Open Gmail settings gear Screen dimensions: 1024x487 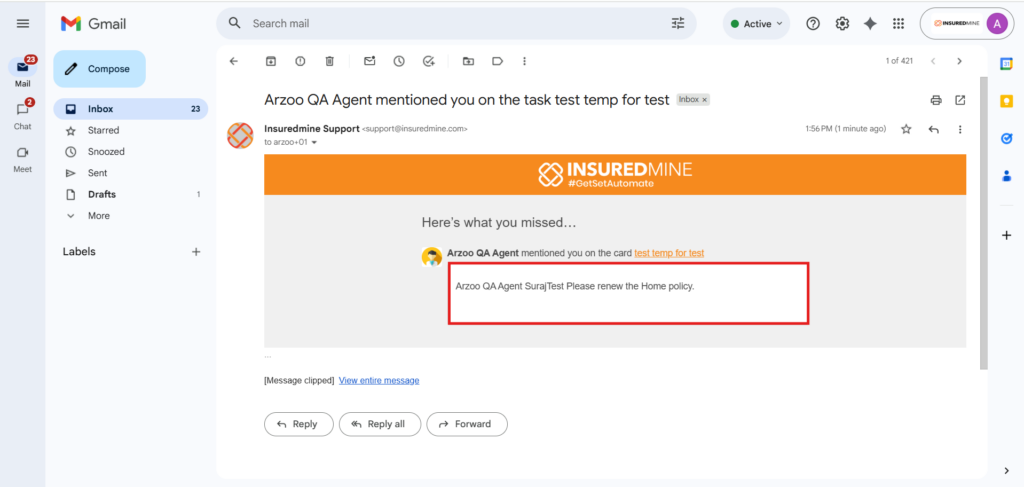pos(842,24)
